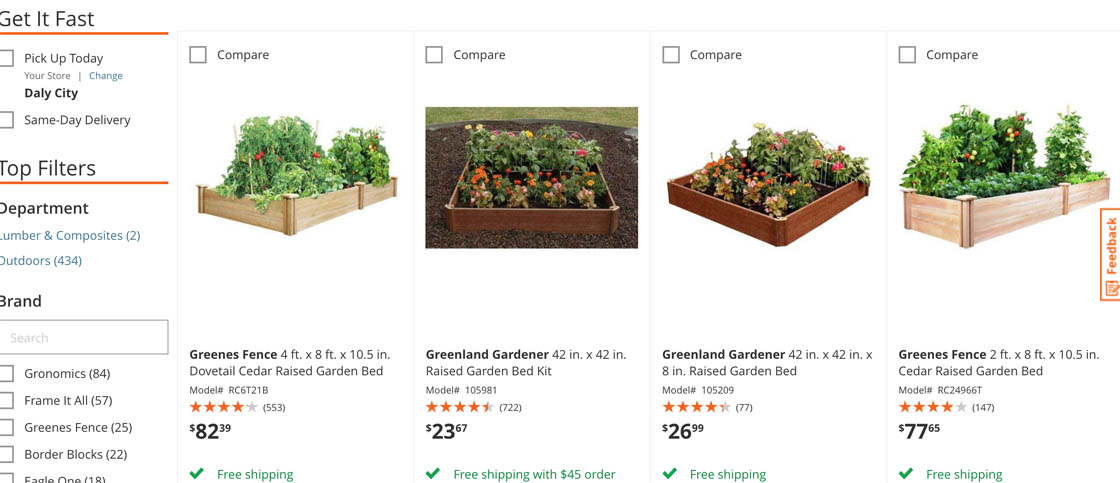The height and width of the screenshot is (483, 1120).
Task: Select the Frame It All brand filter
Action: click(x=7, y=401)
